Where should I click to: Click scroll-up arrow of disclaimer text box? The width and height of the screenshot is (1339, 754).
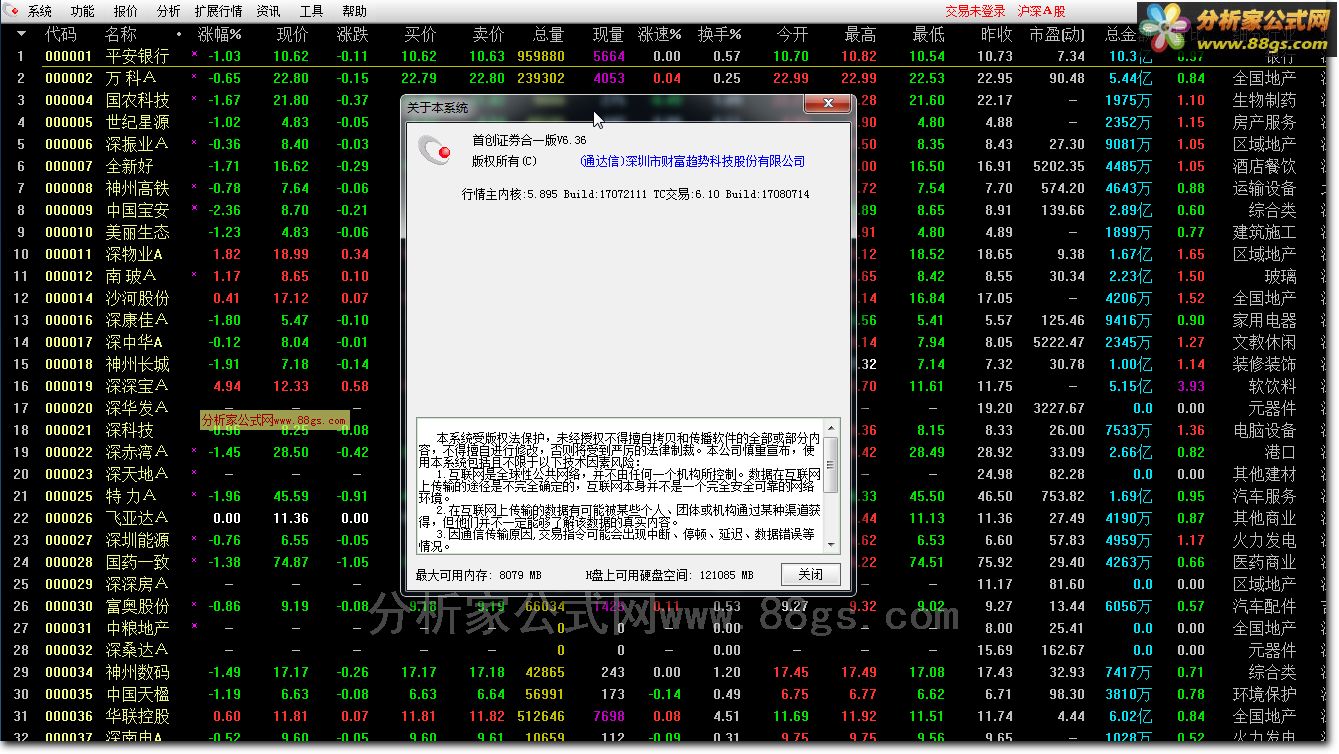point(832,427)
